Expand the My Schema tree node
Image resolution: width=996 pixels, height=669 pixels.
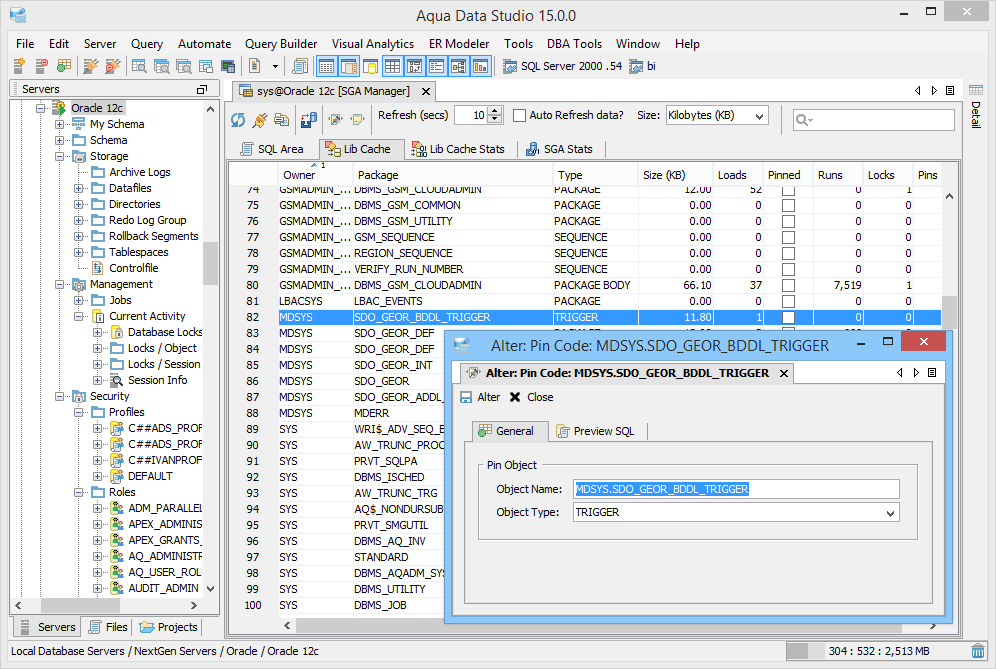click(59, 124)
